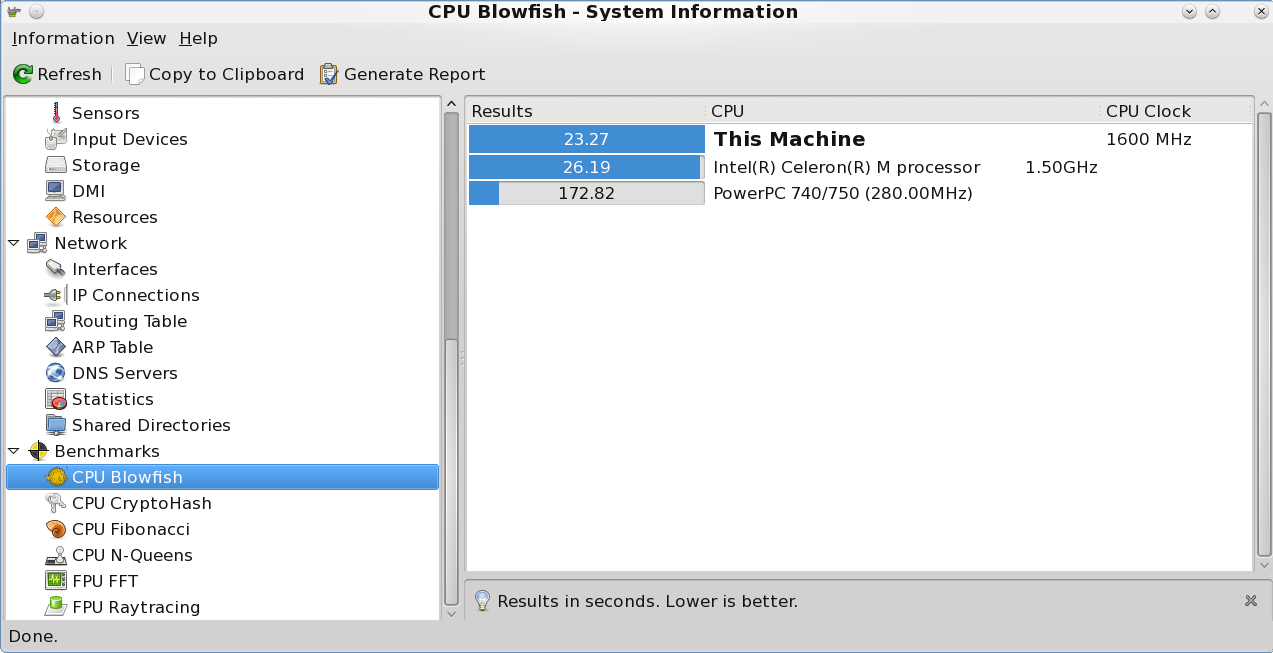This screenshot has width=1273, height=653.
Task: Open the View menu
Action: [146, 38]
